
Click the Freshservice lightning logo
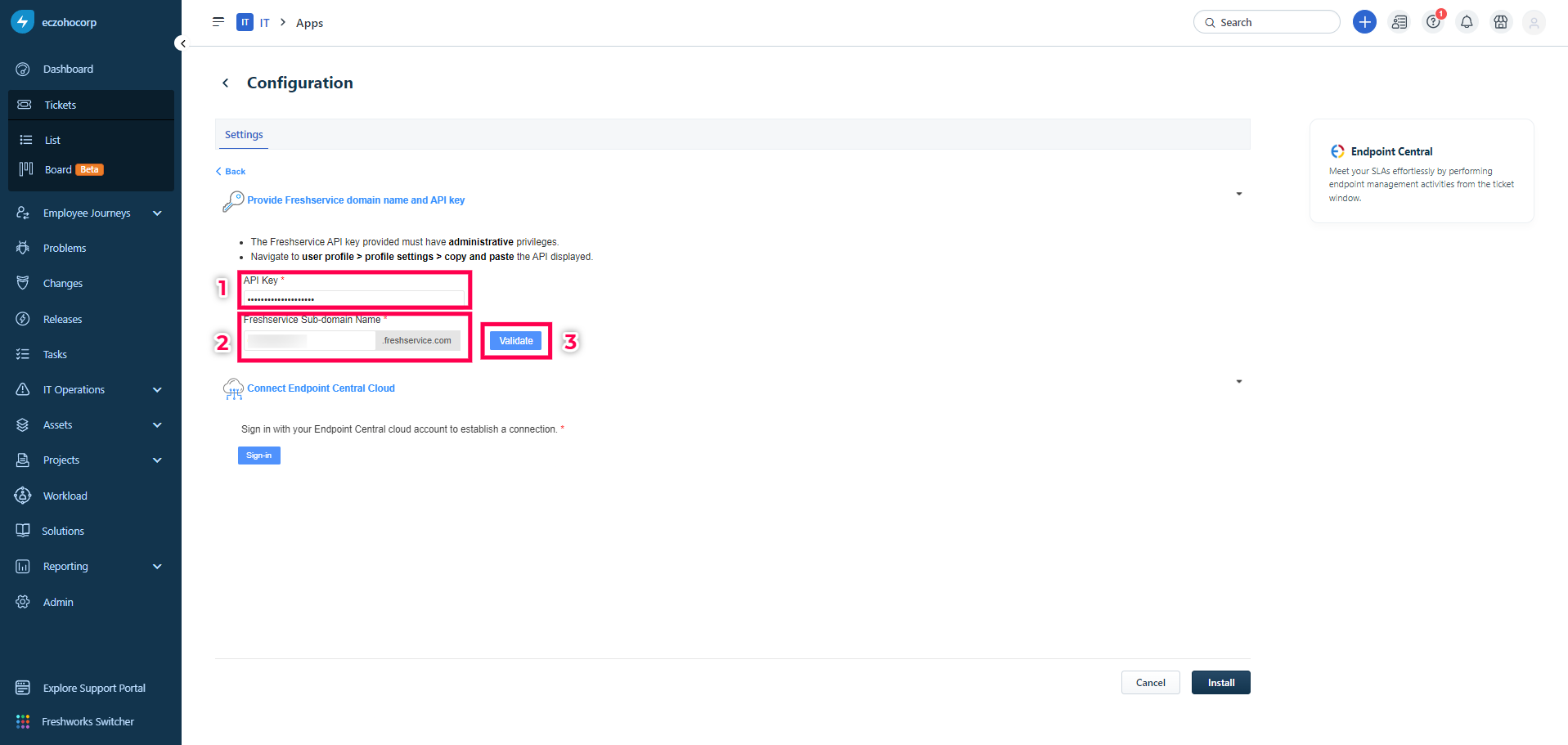(x=23, y=22)
